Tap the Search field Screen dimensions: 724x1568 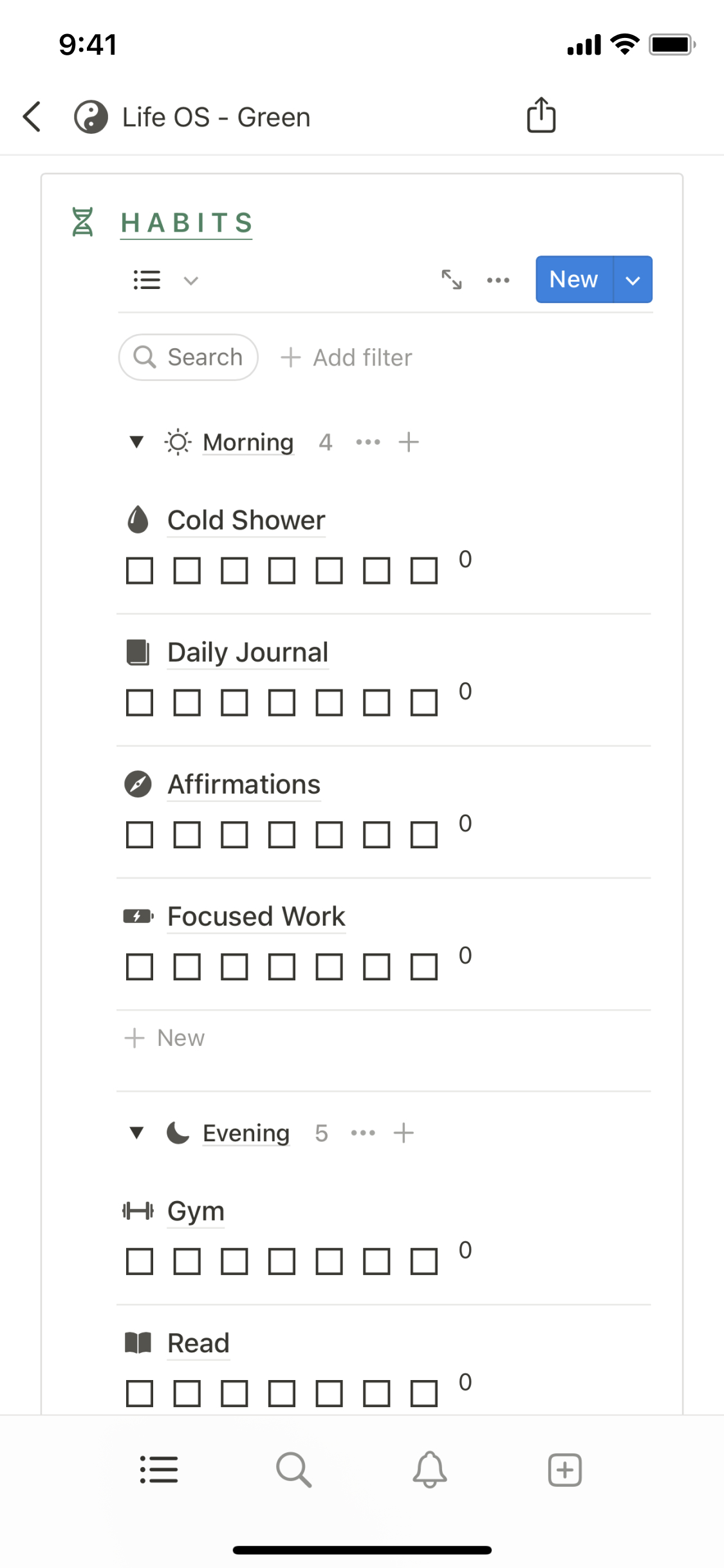(x=189, y=357)
